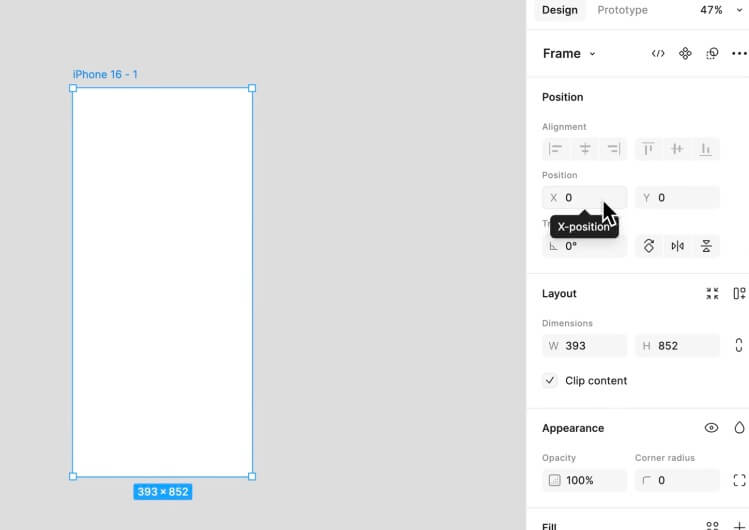Align selection to bottom edge
This screenshot has width=749, height=530.
click(x=706, y=149)
